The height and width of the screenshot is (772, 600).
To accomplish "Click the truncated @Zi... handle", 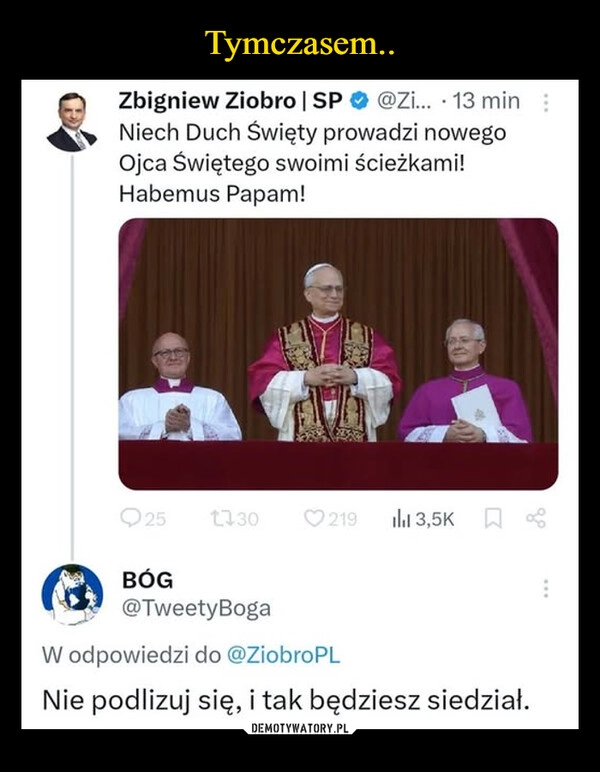I will point(404,101).
